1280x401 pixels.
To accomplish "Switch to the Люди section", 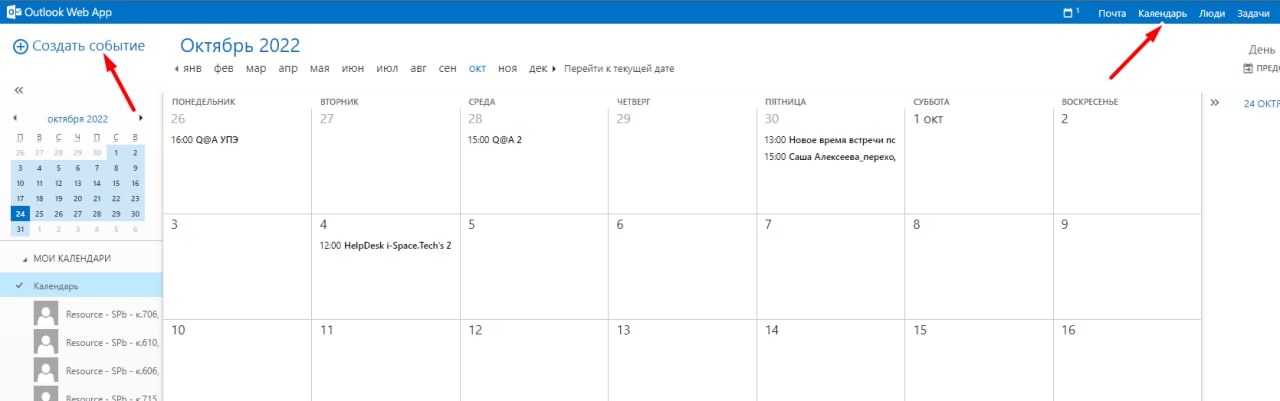I will coord(1212,13).
